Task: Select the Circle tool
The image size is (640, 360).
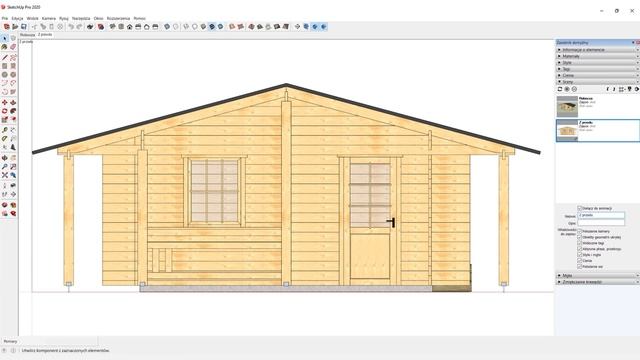Action: pos(4,75)
